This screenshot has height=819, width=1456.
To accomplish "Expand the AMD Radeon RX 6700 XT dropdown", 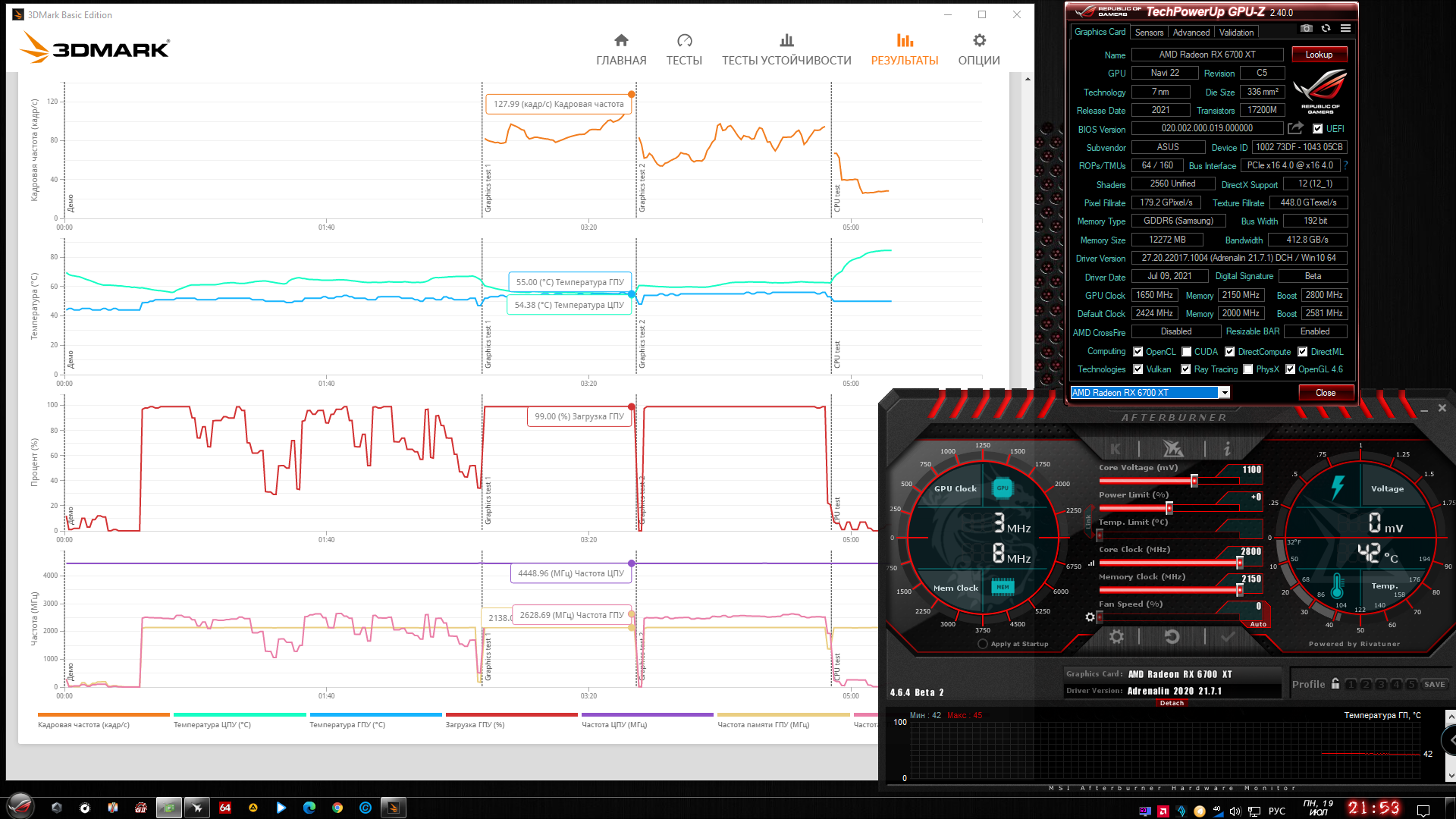I will point(1224,392).
